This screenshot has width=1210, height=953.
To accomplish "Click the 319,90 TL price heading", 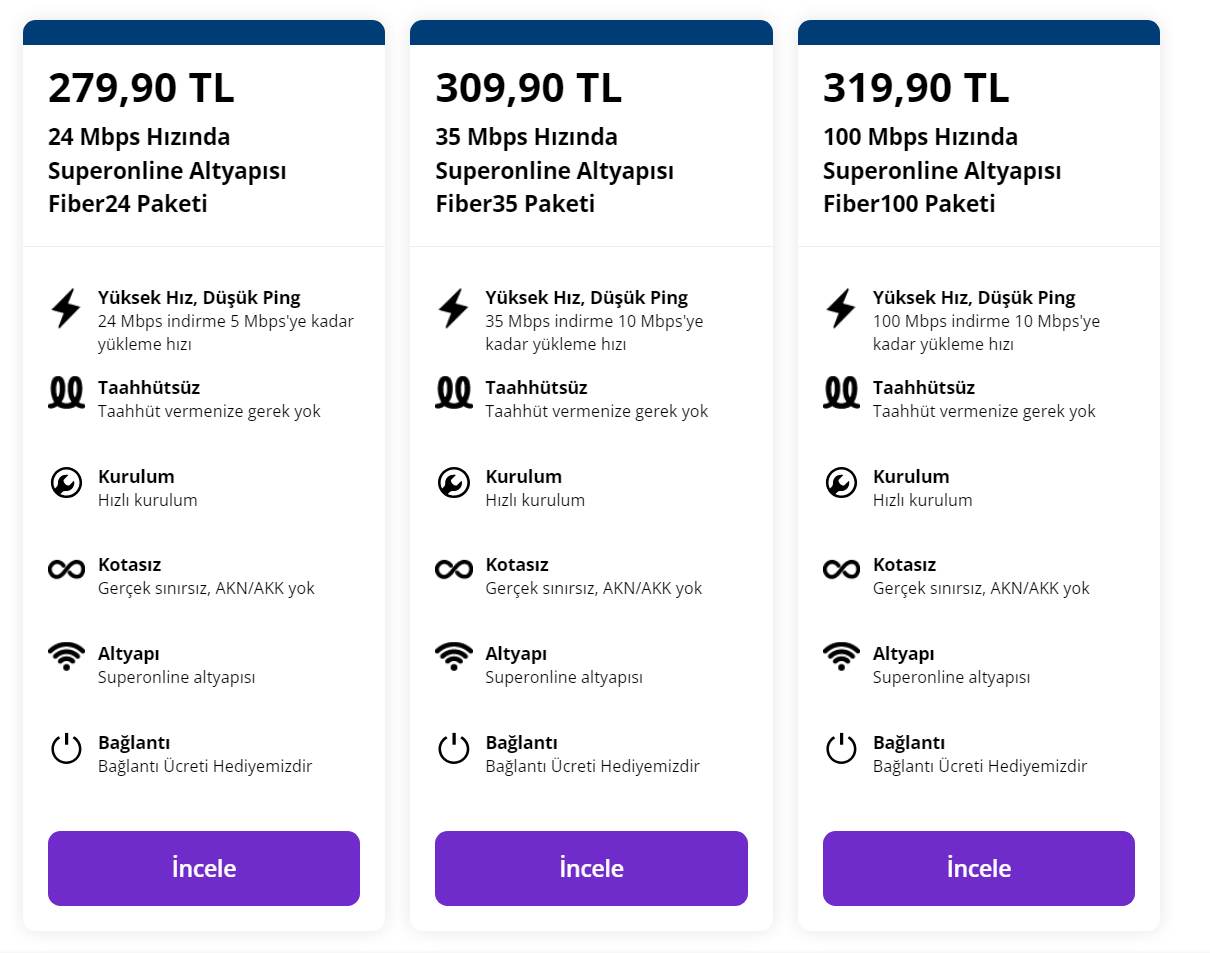I will pos(916,88).
